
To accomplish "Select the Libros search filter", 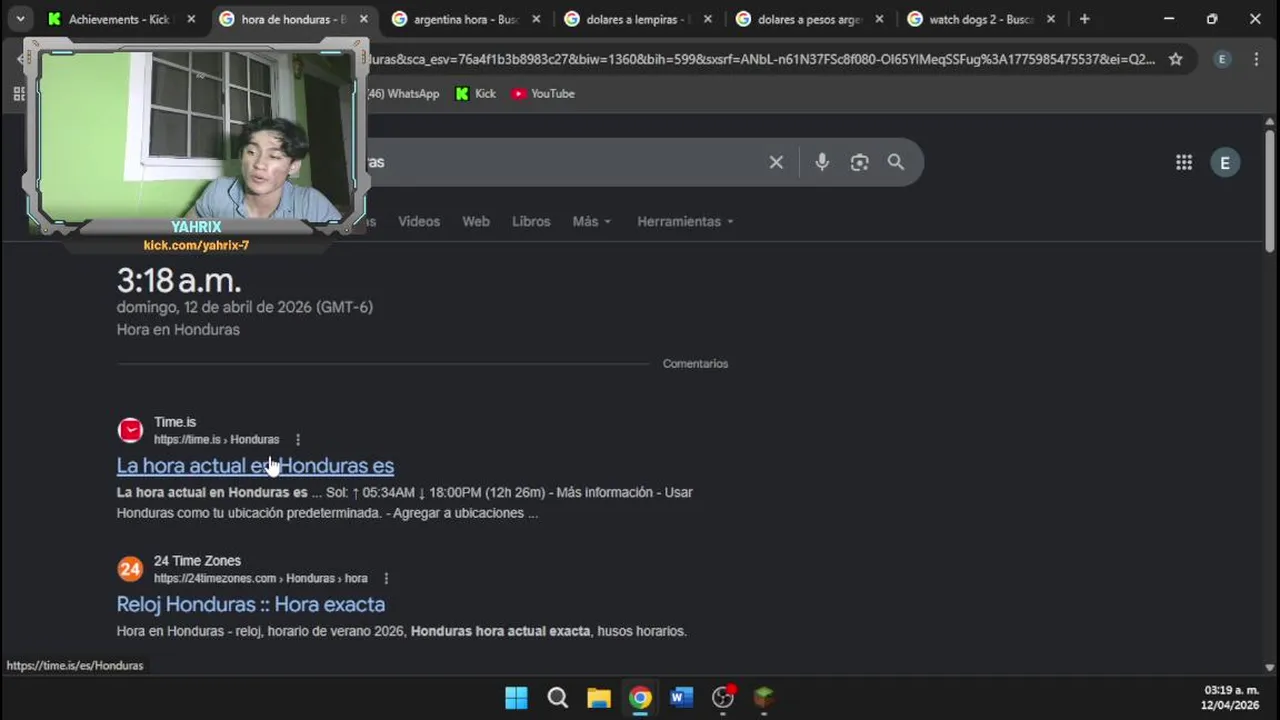I will [531, 221].
